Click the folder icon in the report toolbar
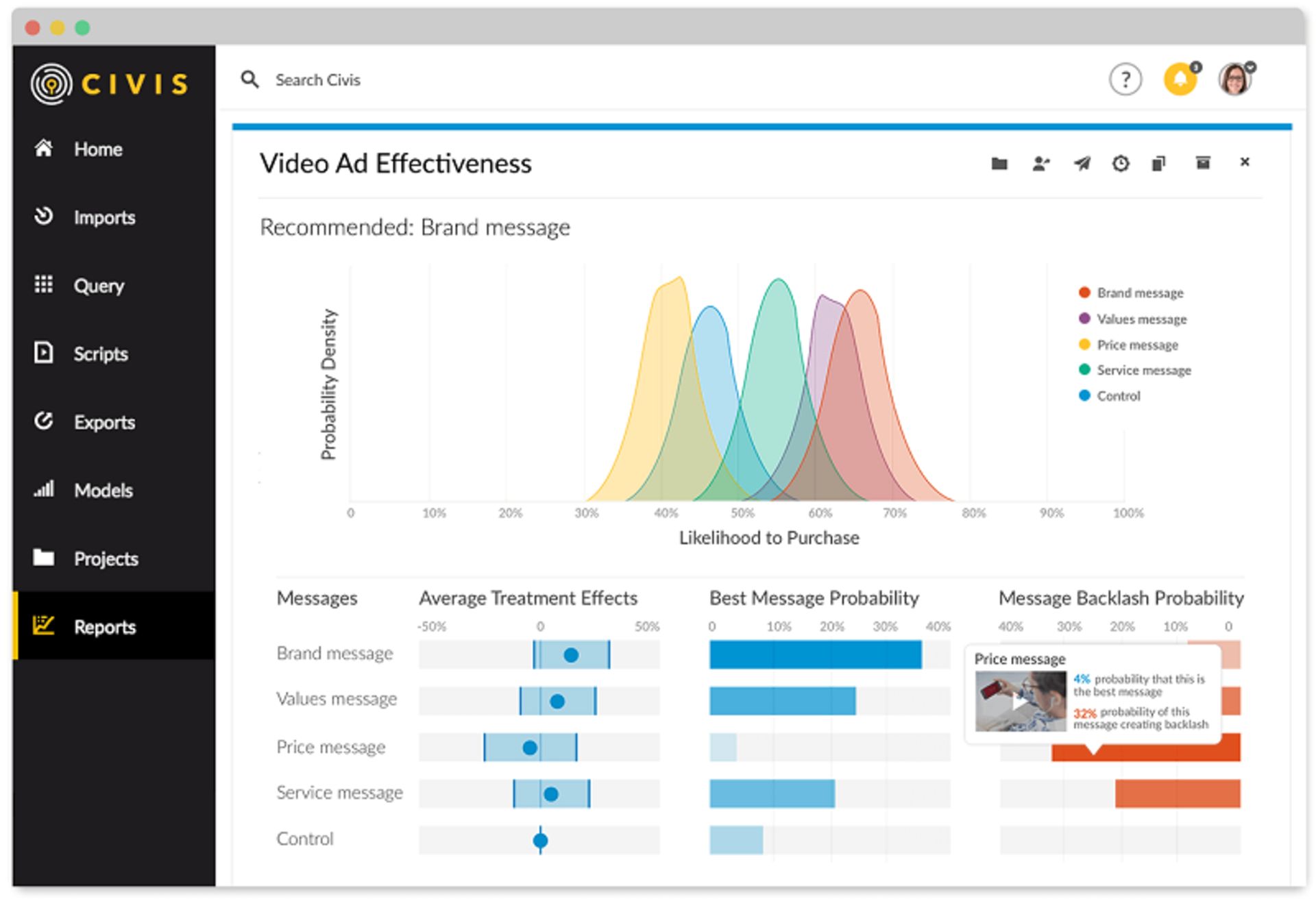The image size is (1316, 901). click(999, 163)
